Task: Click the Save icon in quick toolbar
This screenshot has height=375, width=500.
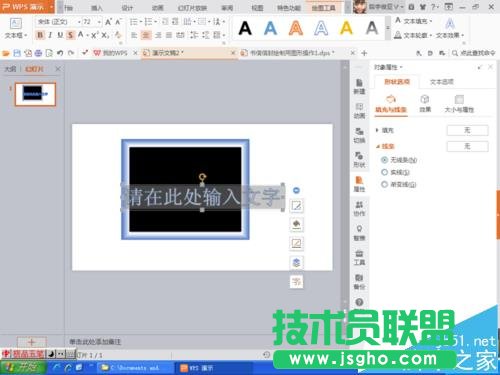Action: (x=17, y=53)
